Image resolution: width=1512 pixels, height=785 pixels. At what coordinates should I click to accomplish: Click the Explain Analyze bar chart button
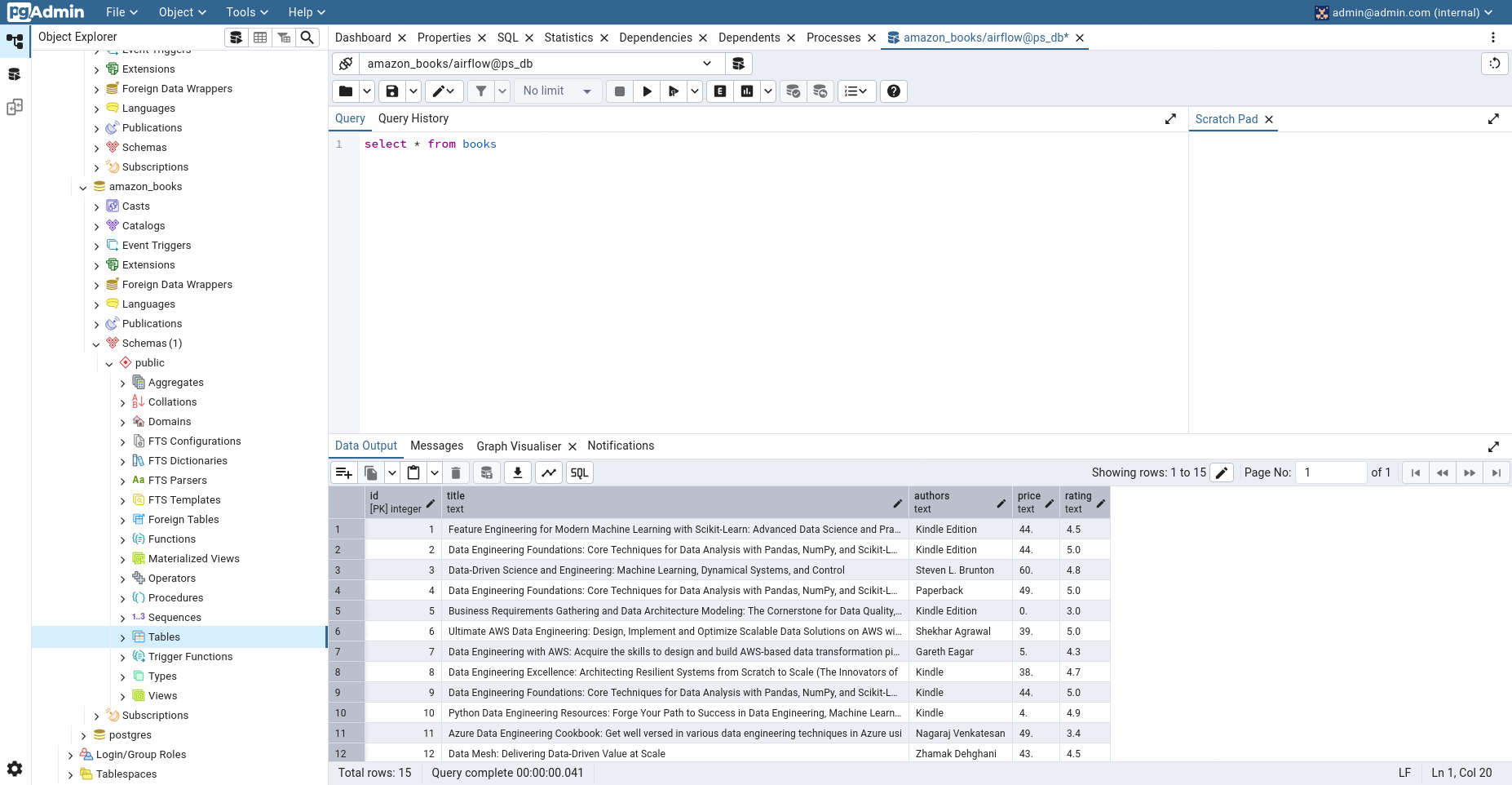pos(747,91)
